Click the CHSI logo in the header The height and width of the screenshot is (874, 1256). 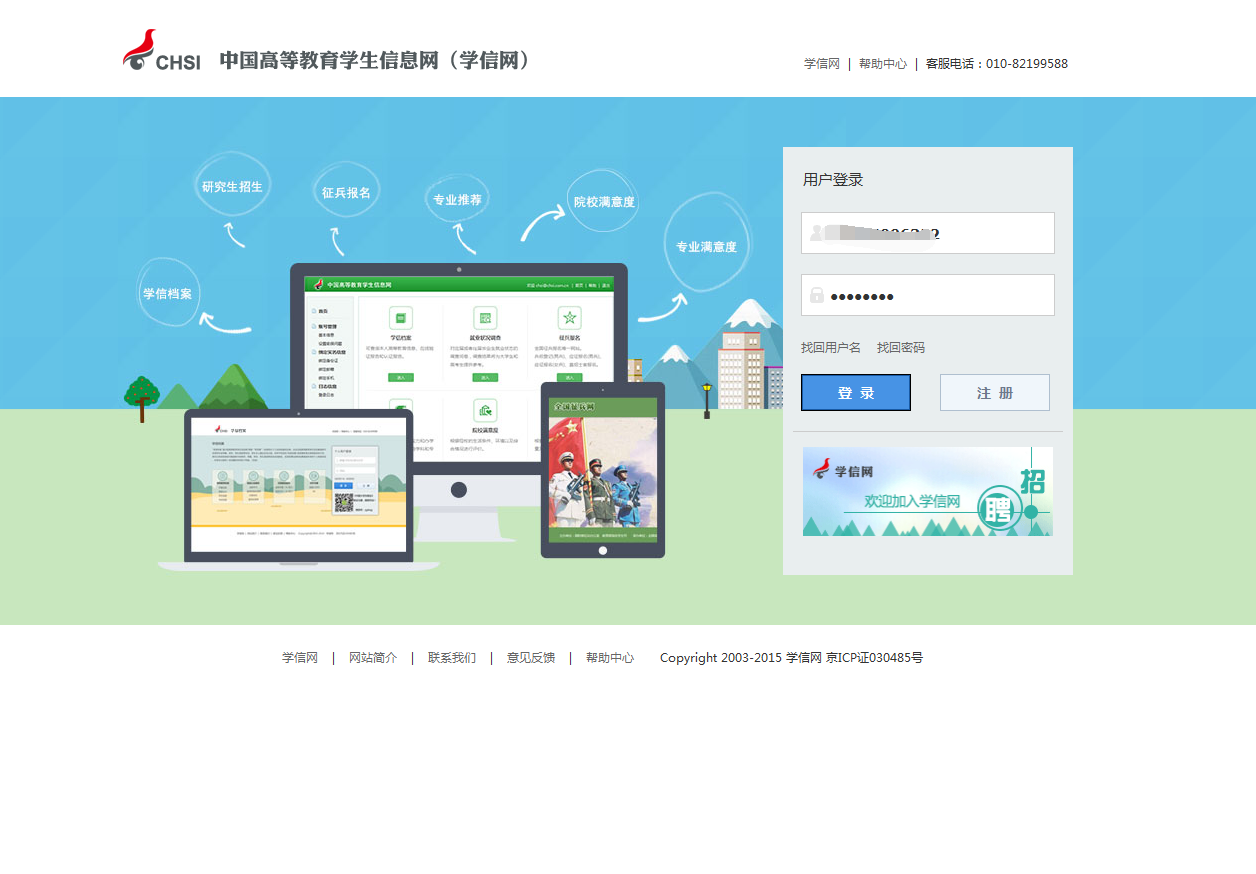click(x=161, y=51)
